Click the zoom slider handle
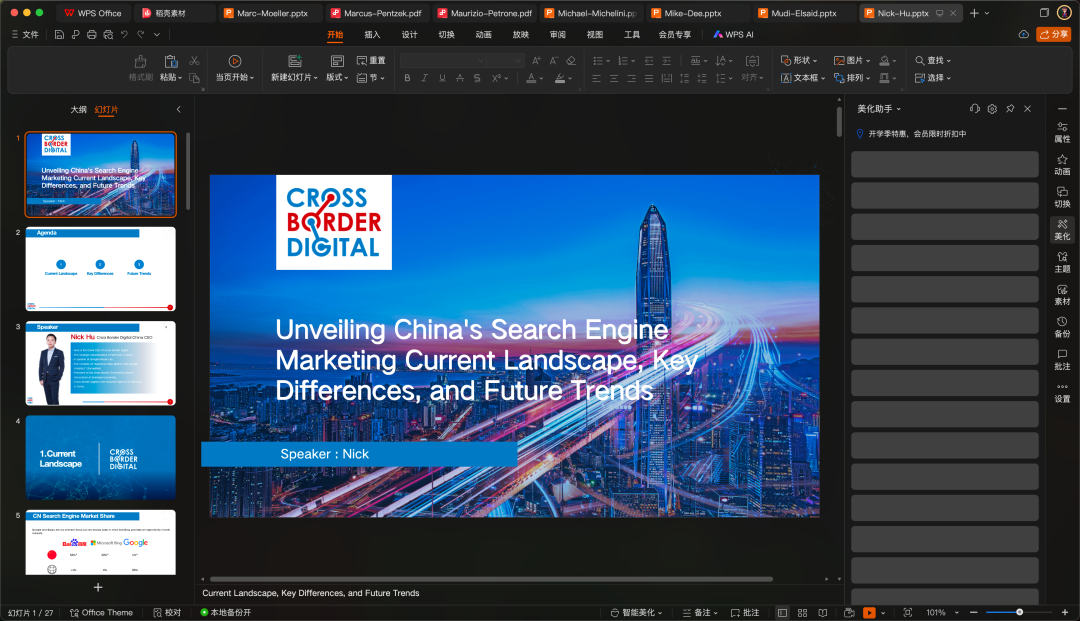The width and height of the screenshot is (1080, 621). point(1019,612)
